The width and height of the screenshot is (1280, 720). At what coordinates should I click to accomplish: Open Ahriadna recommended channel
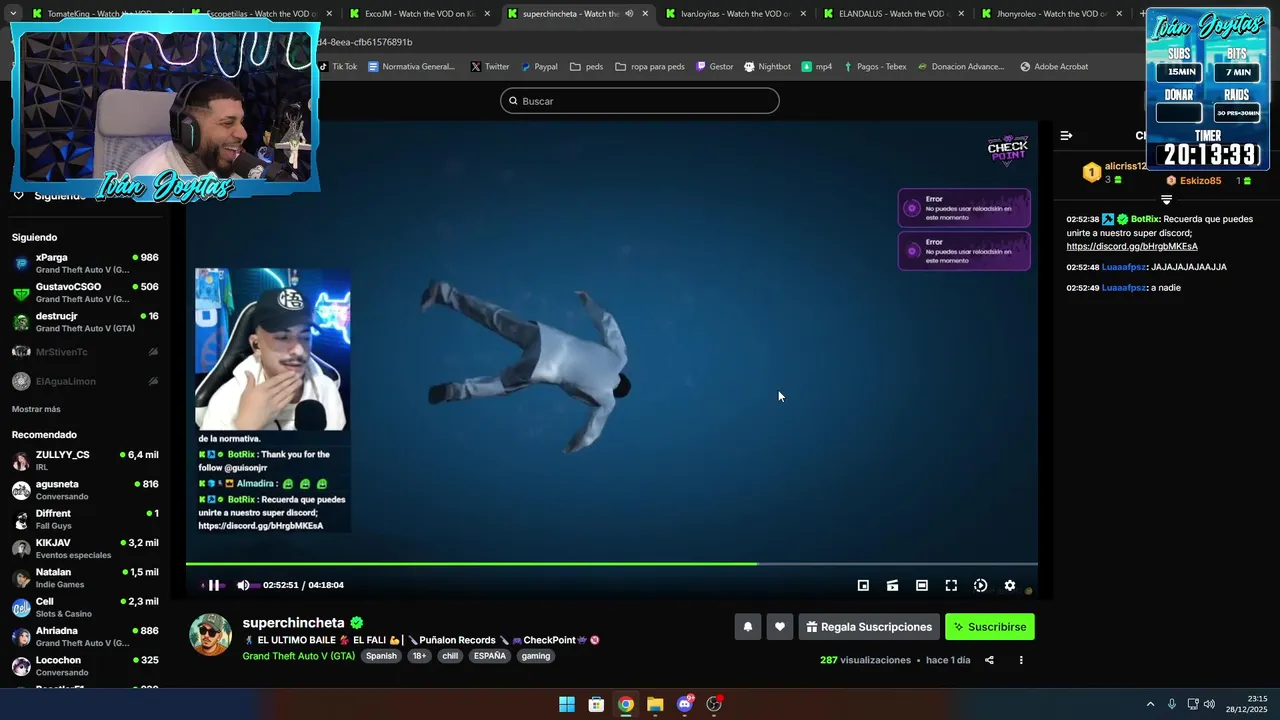(x=85, y=636)
